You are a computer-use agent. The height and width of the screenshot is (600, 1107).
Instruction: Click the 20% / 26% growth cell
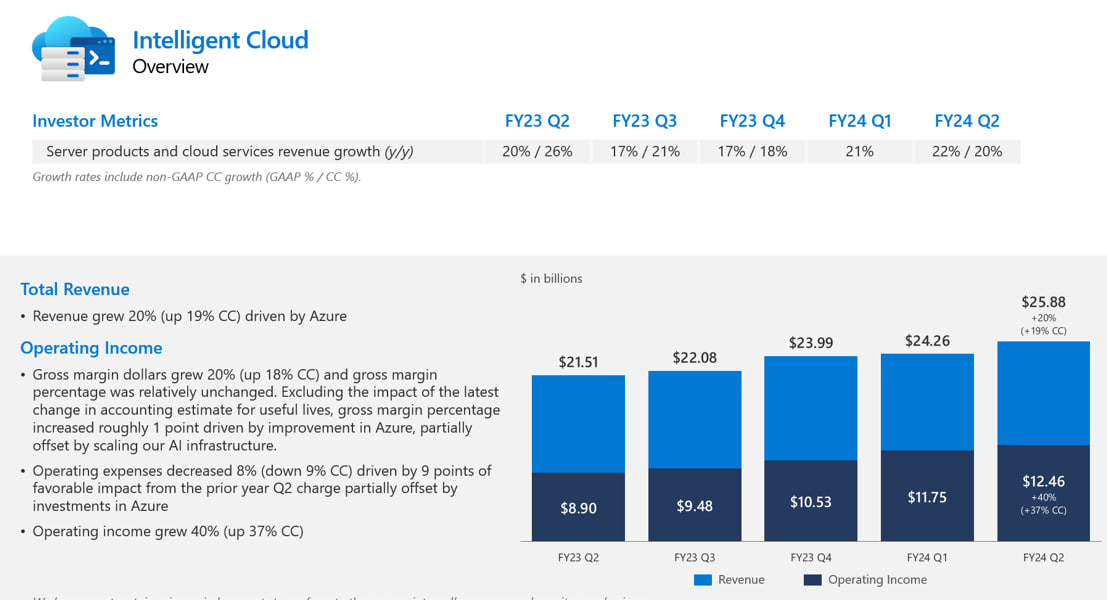tap(537, 152)
